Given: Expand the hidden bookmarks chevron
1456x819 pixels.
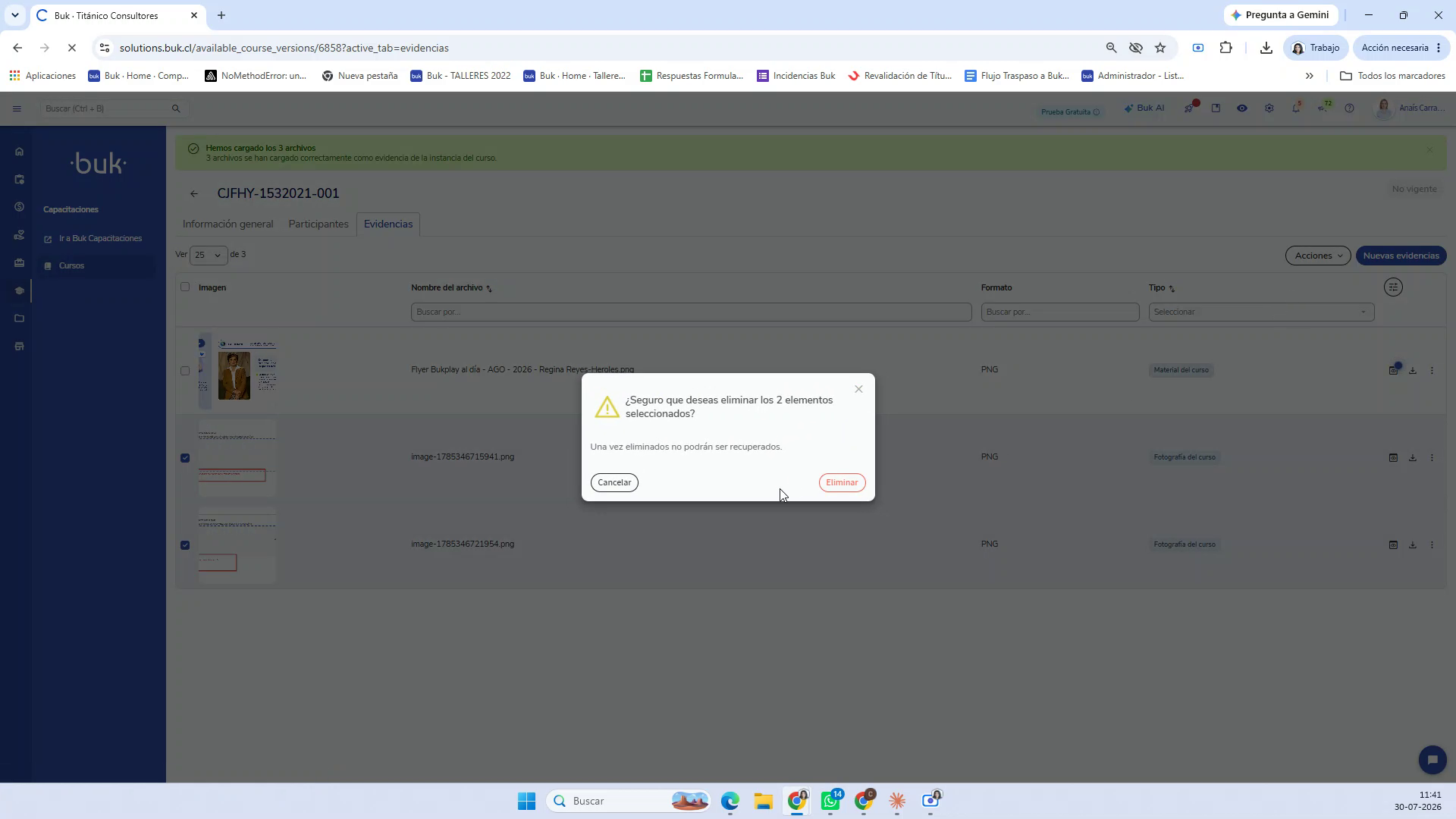Looking at the screenshot, I should [x=1309, y=76].
